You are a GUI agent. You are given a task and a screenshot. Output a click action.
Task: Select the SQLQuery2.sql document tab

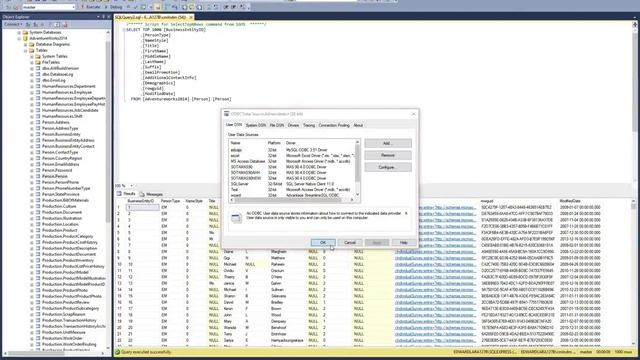(151, 17)
